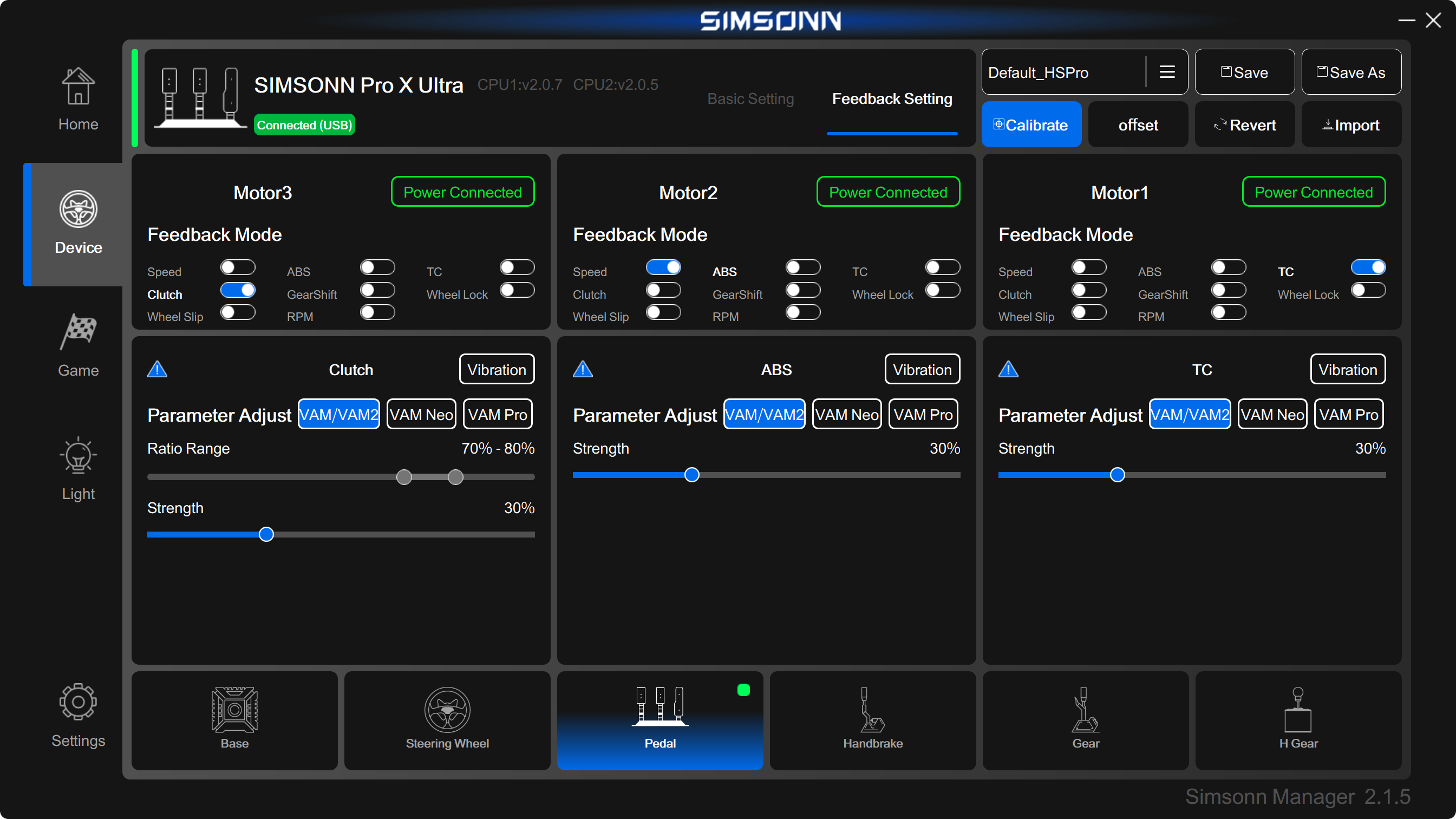This screenshot has width=1456, height=819.
Task: Toggle Motor2 Clutch switch
Action: (x=663, y=290)
